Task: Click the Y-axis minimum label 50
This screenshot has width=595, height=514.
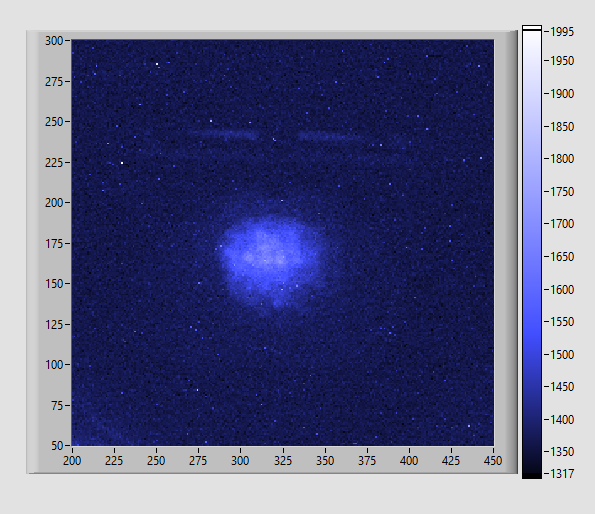Action: (x=57, y=446)
